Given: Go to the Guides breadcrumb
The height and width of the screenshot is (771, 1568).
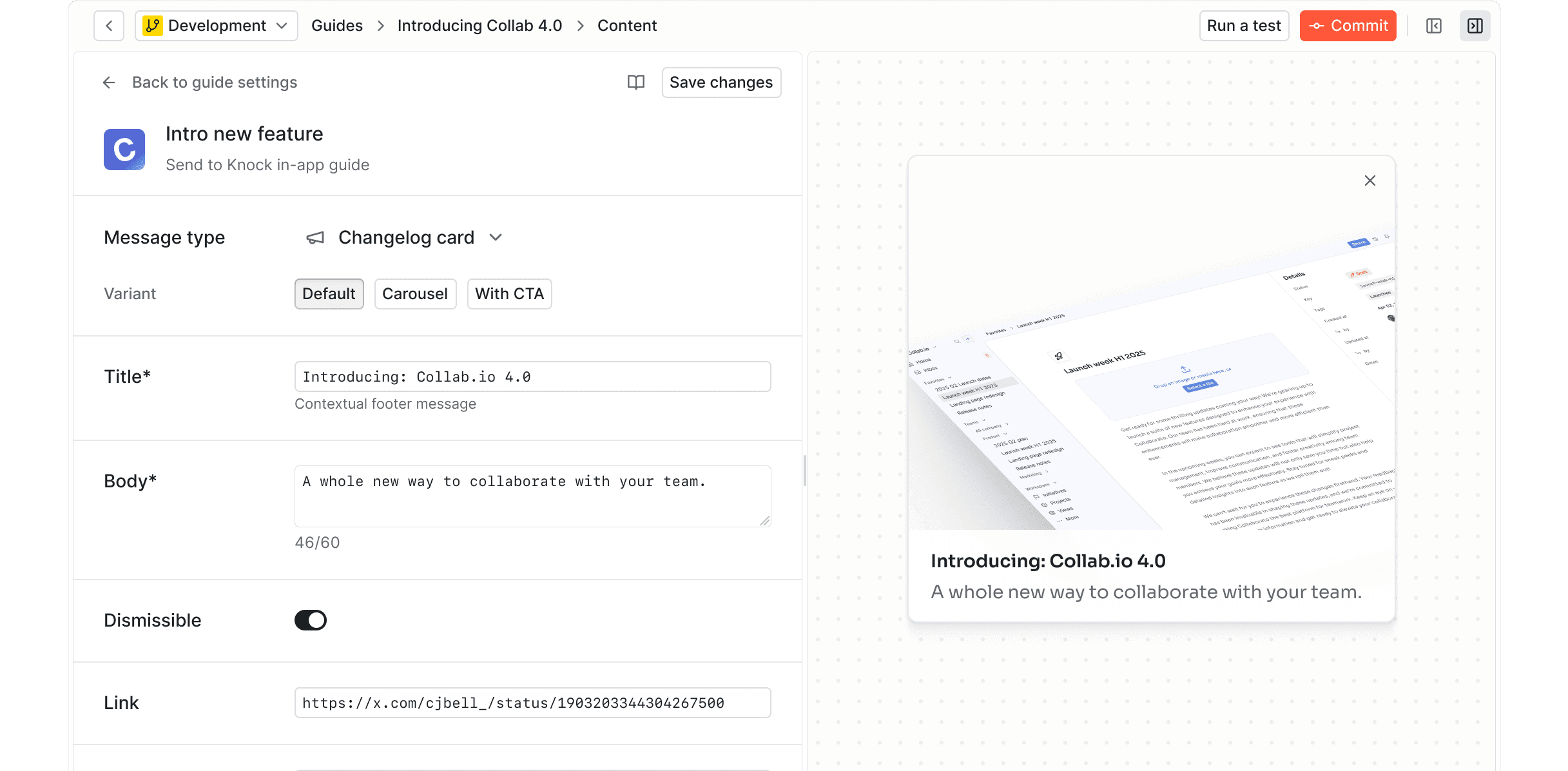Looking at the screenshot, I should pos(337,26).
